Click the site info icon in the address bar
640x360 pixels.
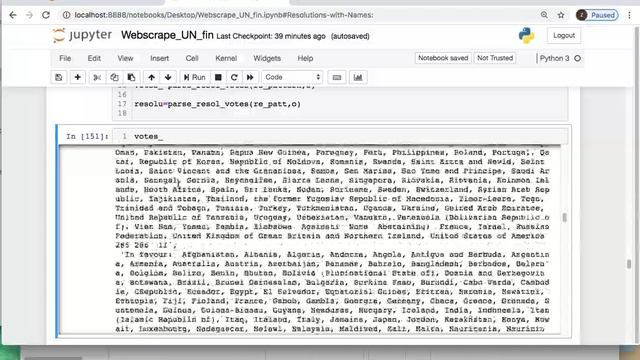tap(66, 15)
